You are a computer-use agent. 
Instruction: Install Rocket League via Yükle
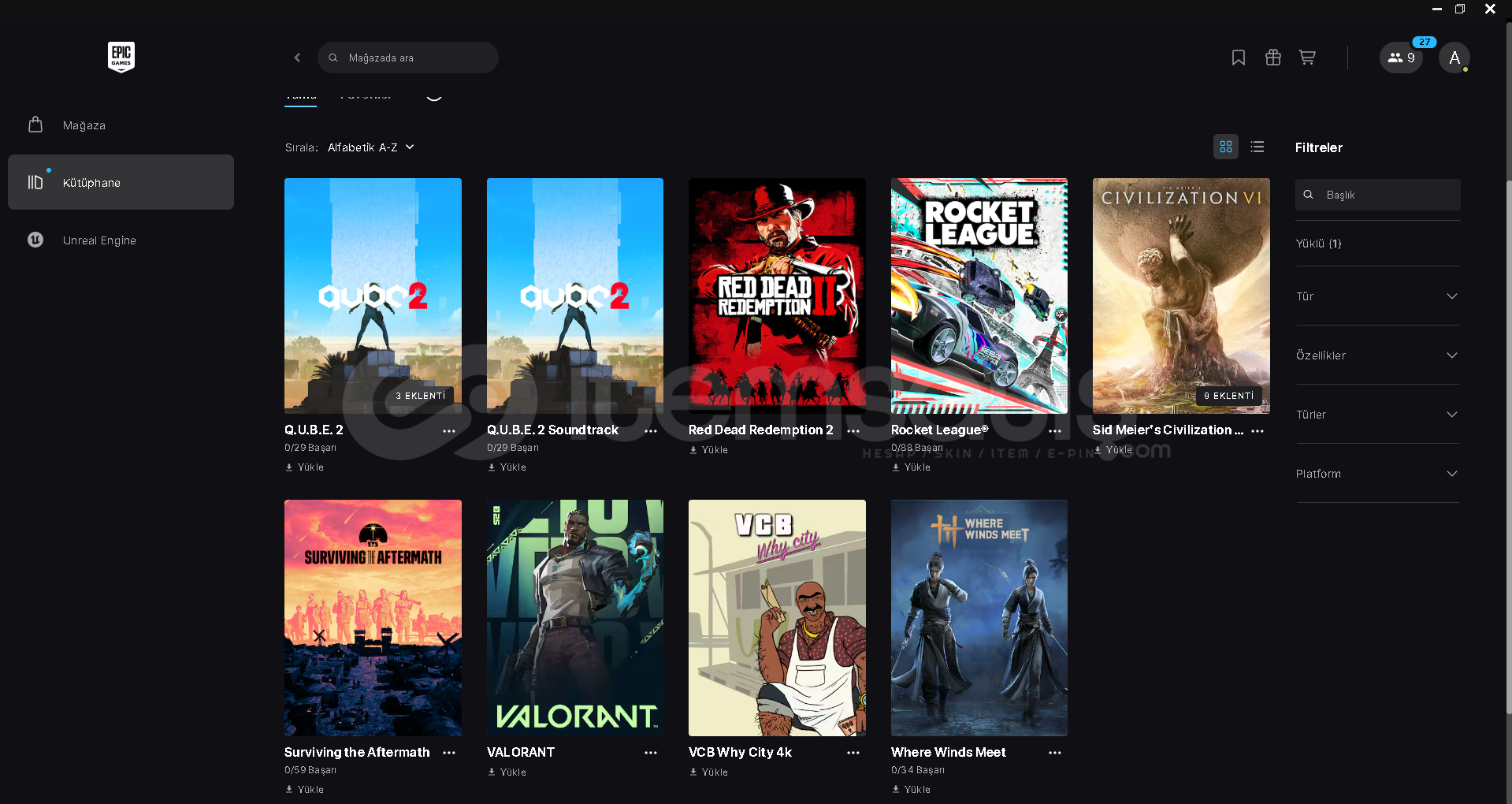pos(912,467)
